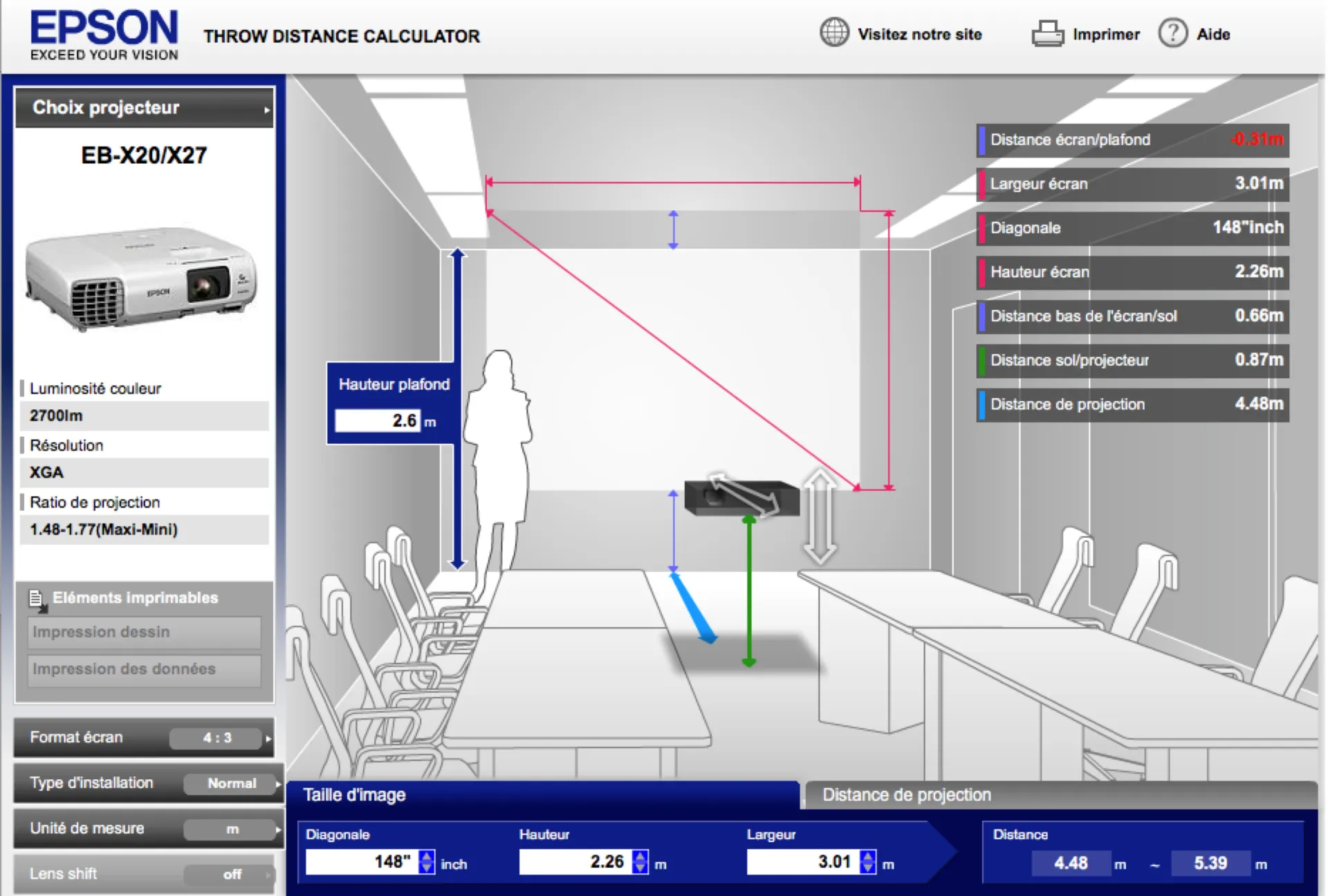
Task: Expand the Choix projecteur menu
Action: (144, 108)
